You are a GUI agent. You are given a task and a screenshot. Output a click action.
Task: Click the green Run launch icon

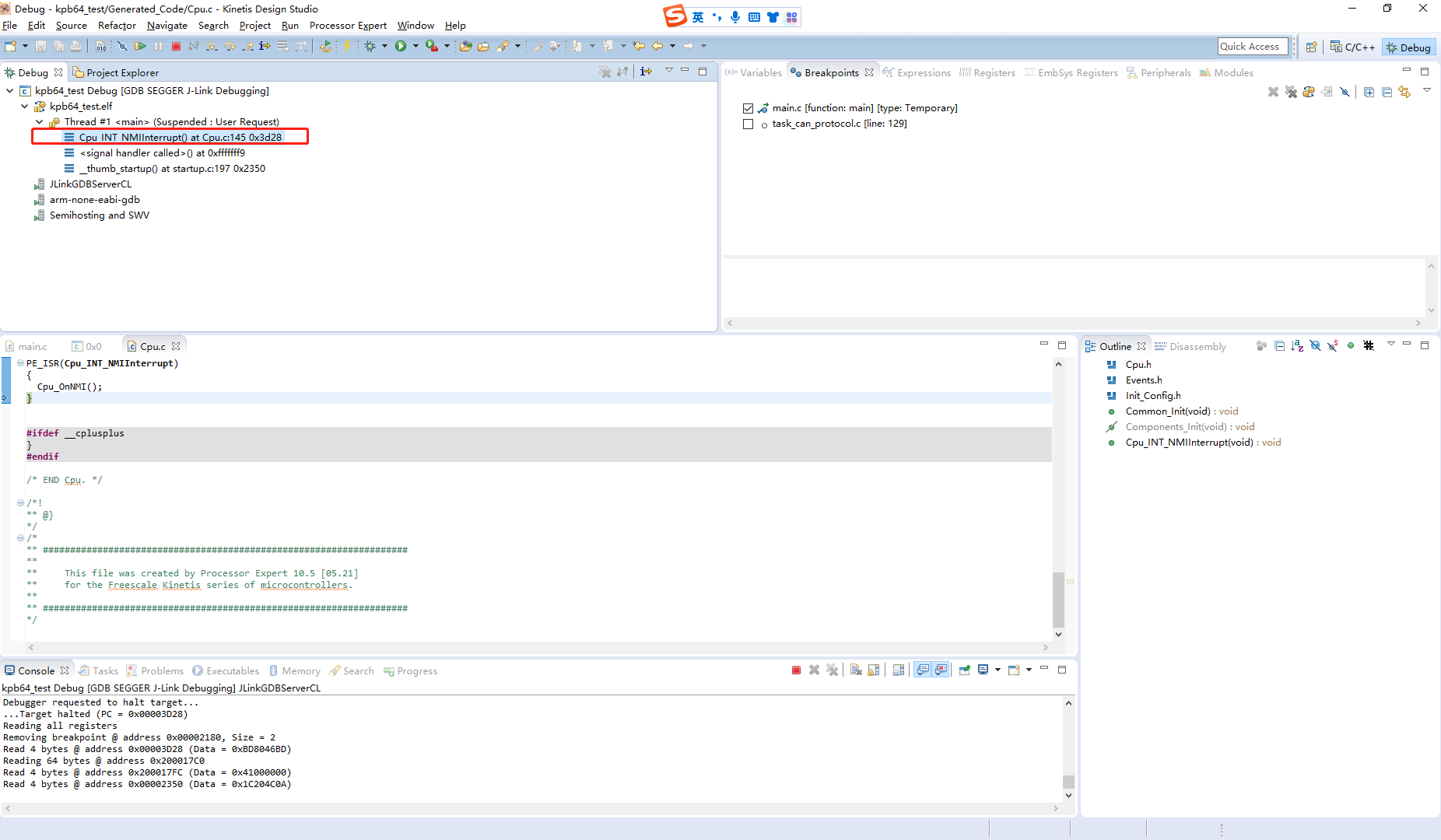coord(401,47)
